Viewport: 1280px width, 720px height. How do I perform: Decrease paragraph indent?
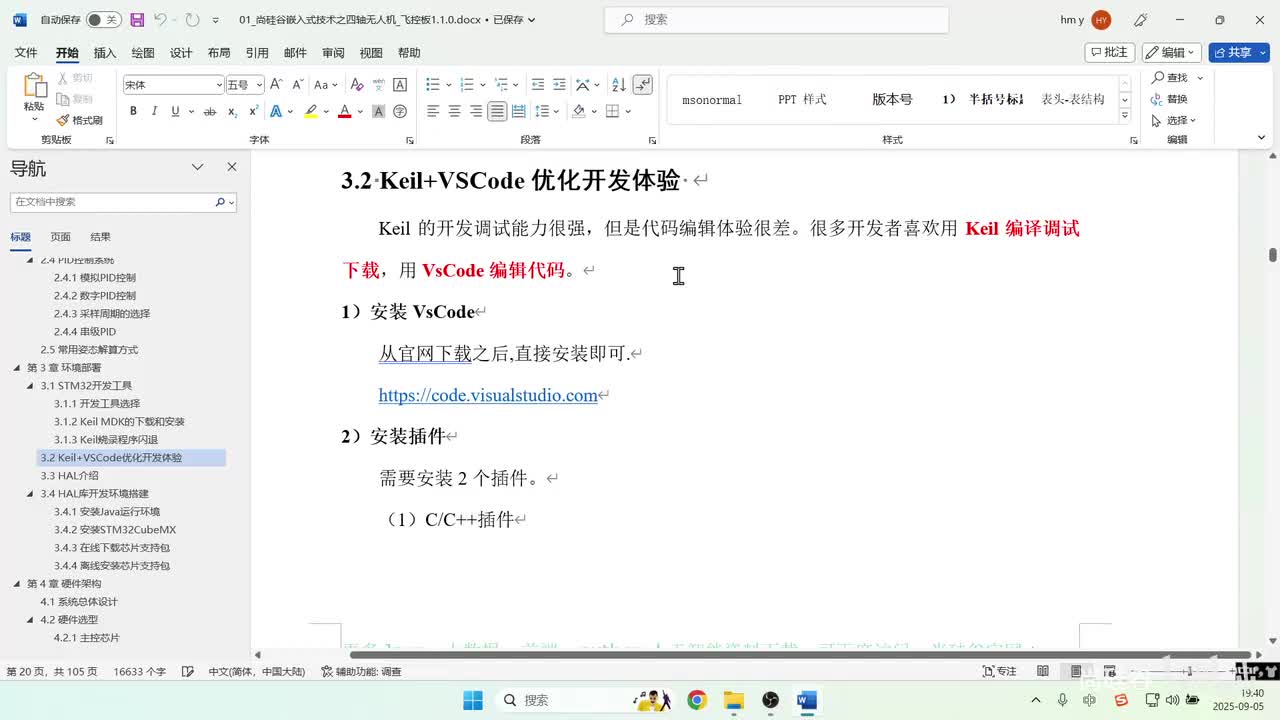coord(538,85)
